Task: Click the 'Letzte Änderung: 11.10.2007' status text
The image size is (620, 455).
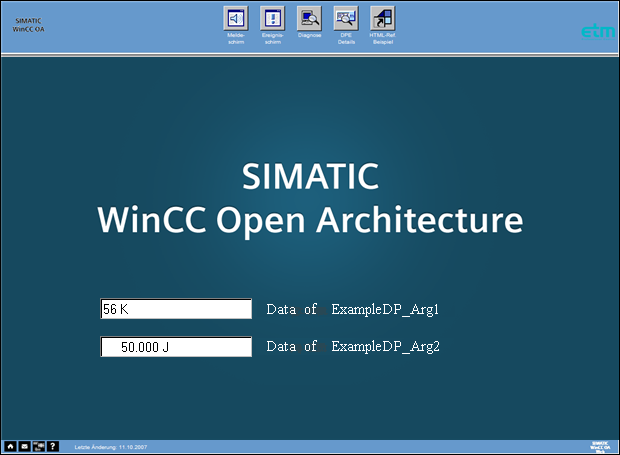Action: [110, 447]
